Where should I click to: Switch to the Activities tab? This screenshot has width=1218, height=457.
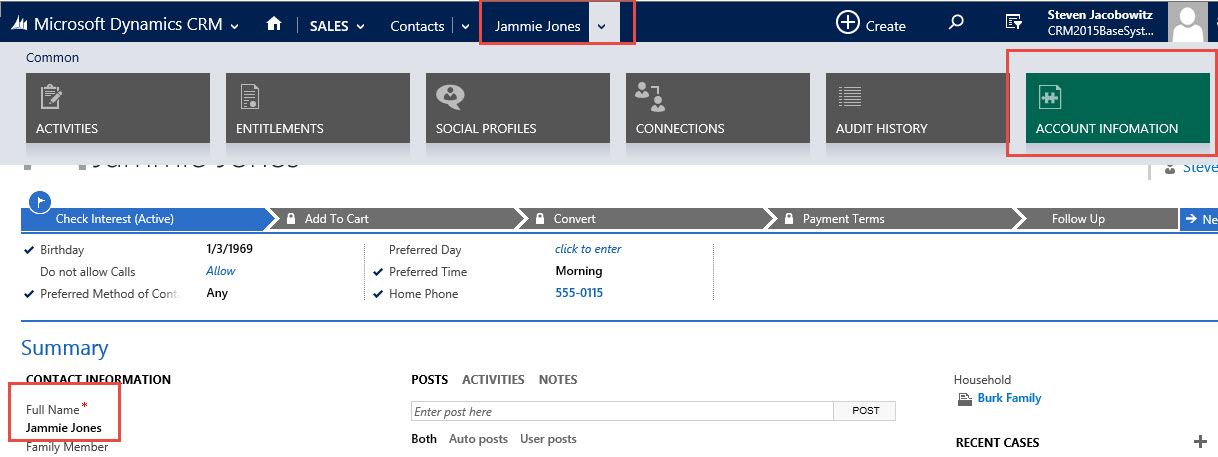[x=493, y=380]
